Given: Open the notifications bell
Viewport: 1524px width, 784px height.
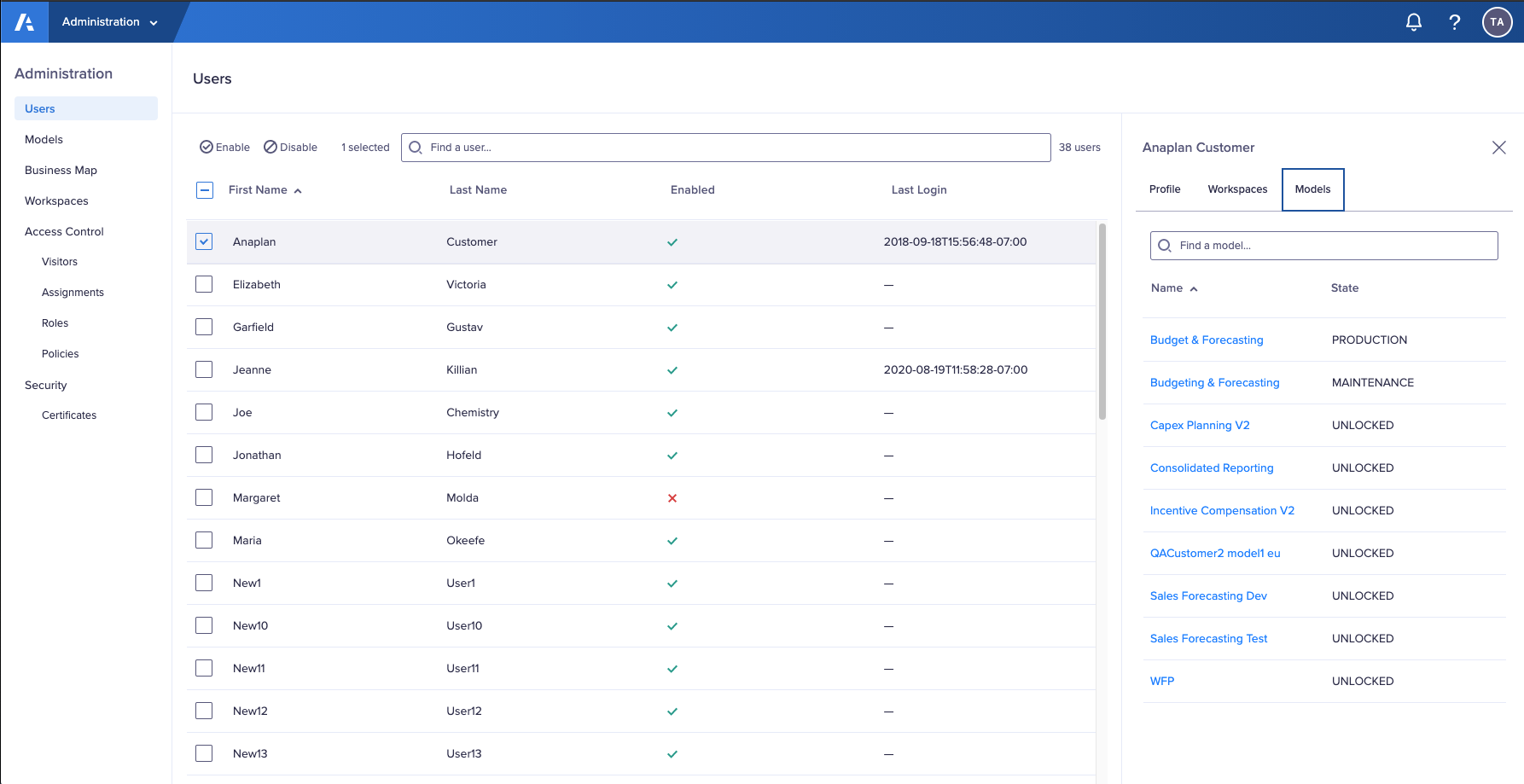Looking at the screenshot, I should (x=1414, y=22).
